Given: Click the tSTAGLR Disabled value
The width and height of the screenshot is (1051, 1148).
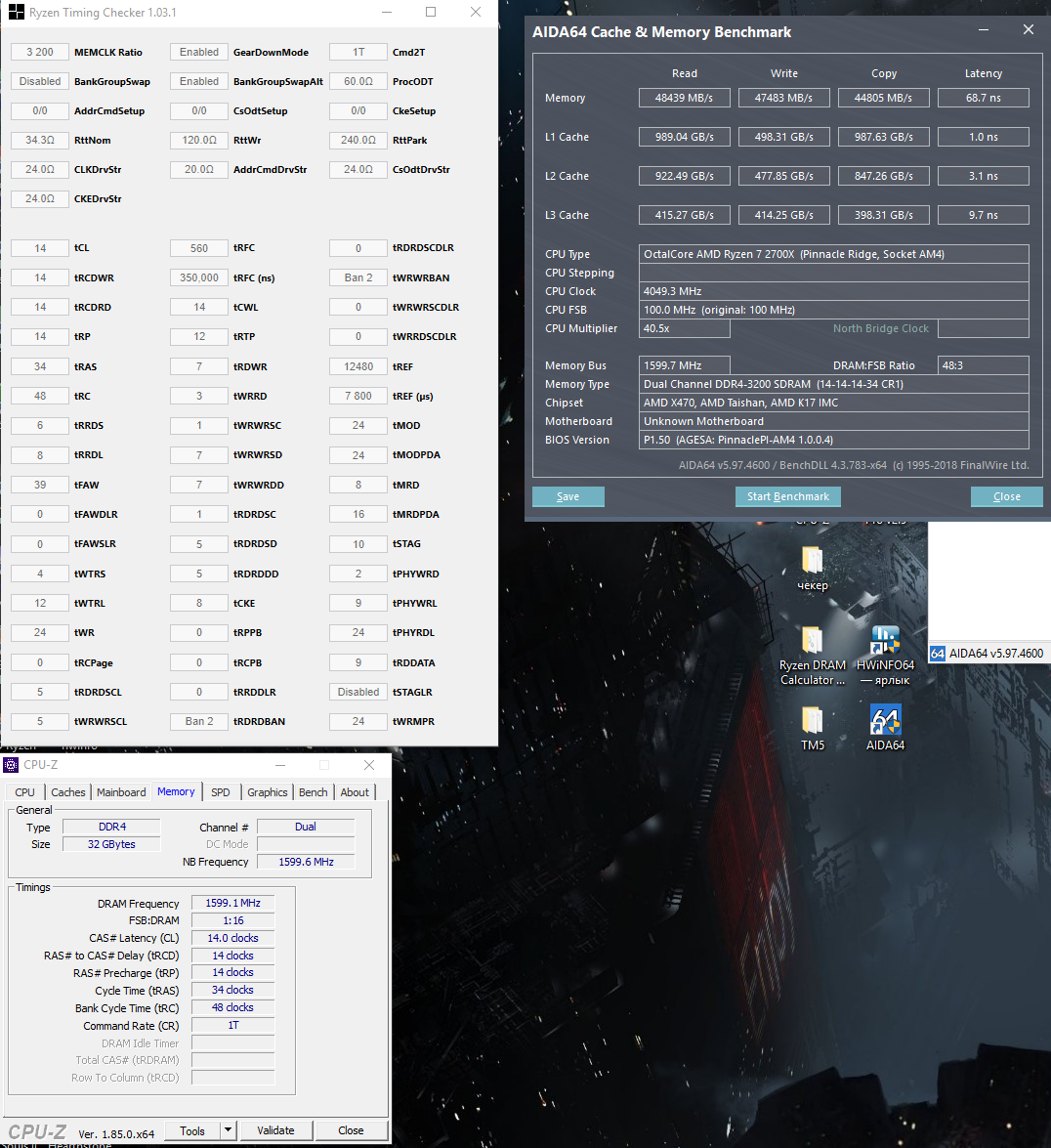Looking at the screenshot, I should click(357, 692).
